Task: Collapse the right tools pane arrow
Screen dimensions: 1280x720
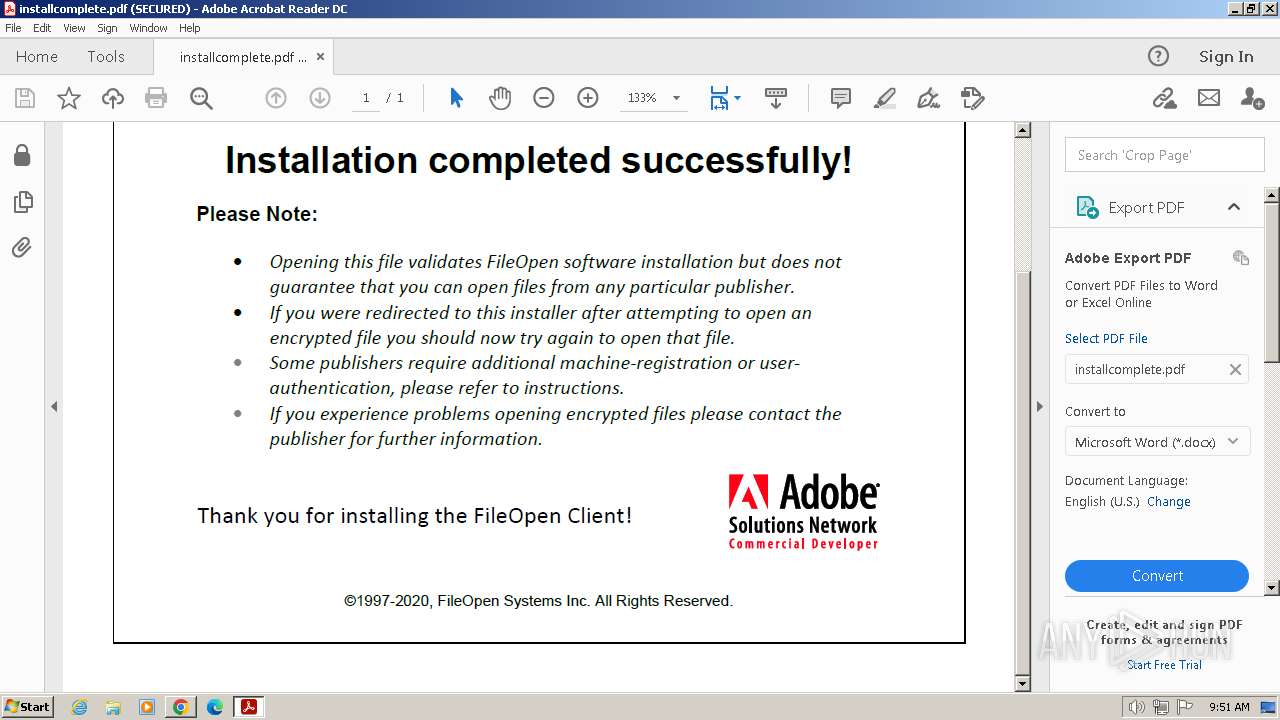Action: coord(1039,407)
